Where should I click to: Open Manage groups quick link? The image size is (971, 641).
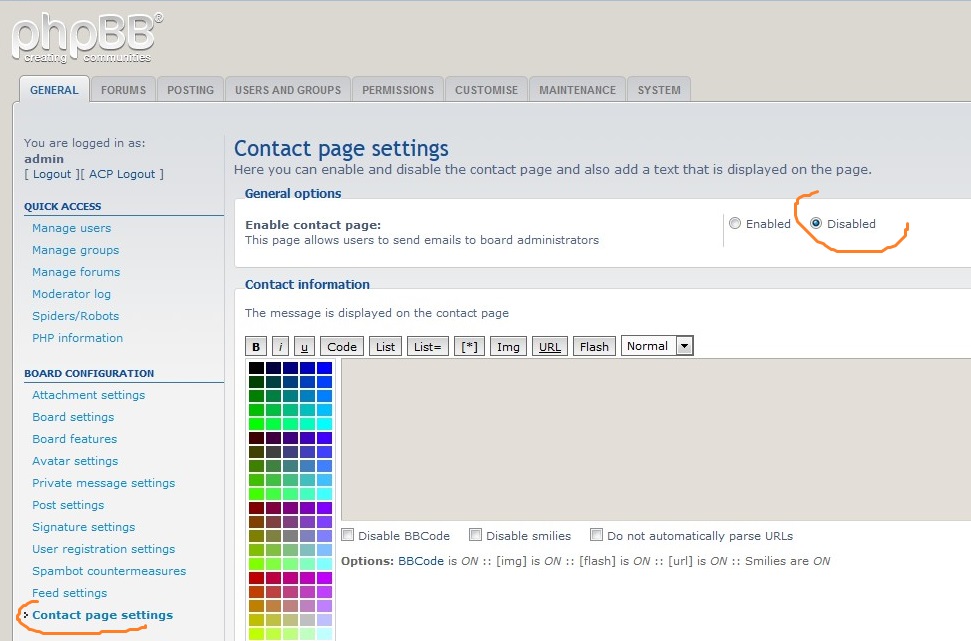pyautogui.click(x=76, y=250)
